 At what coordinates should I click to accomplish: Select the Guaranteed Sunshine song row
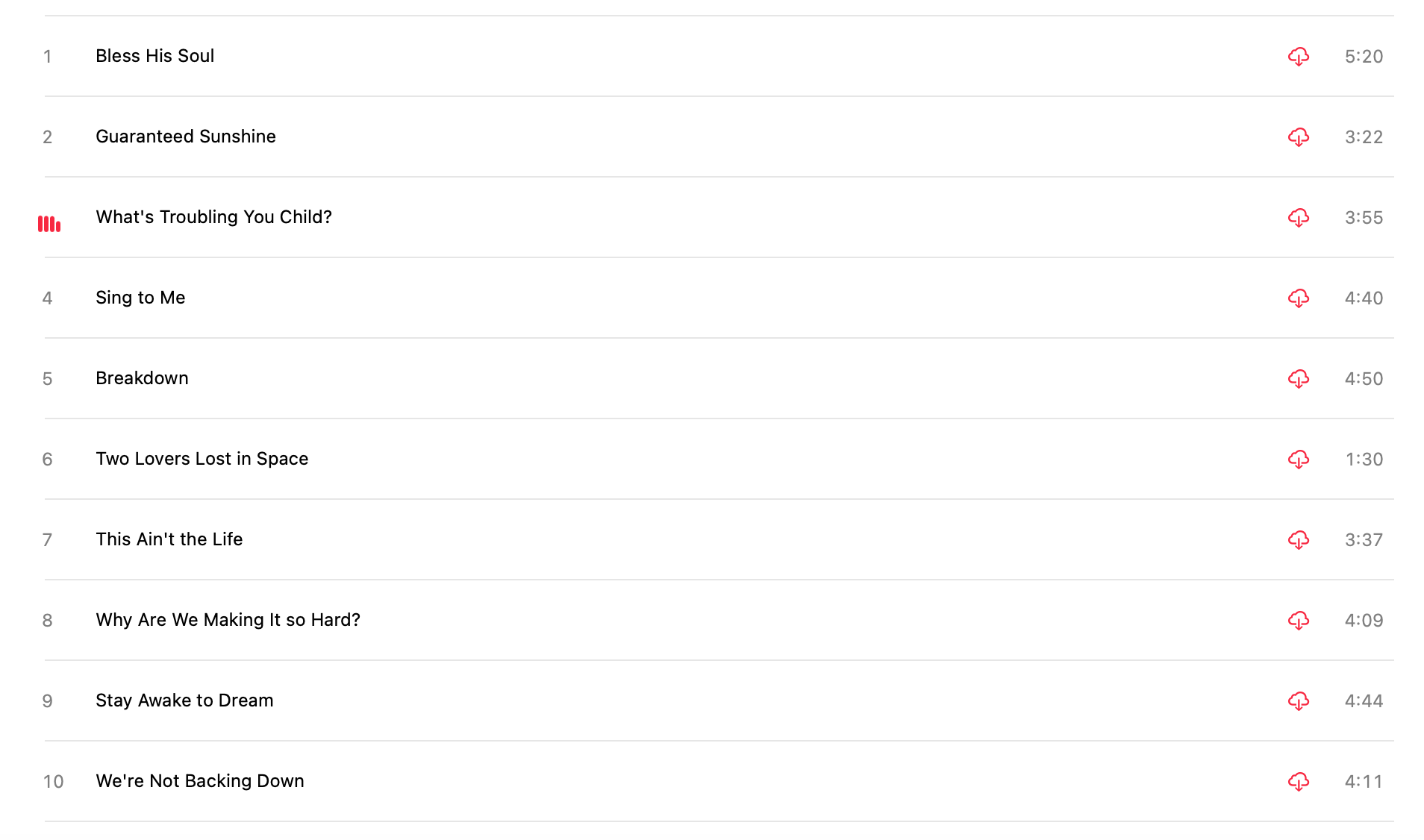[186, 137]
